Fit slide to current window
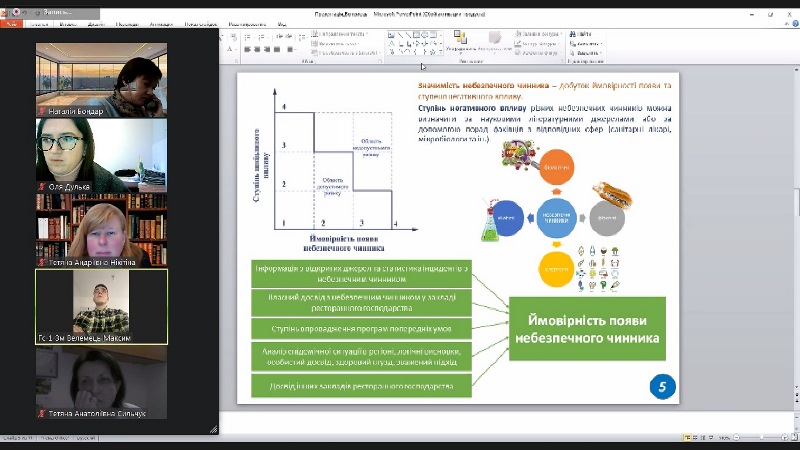Screen dimensions: 800x450 (794, 438)
